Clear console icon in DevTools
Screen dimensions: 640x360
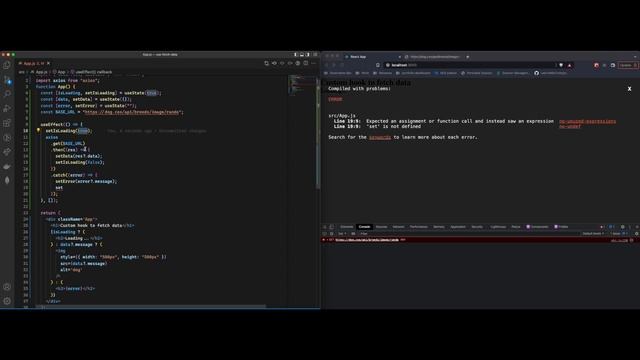[x=332, y=234]
